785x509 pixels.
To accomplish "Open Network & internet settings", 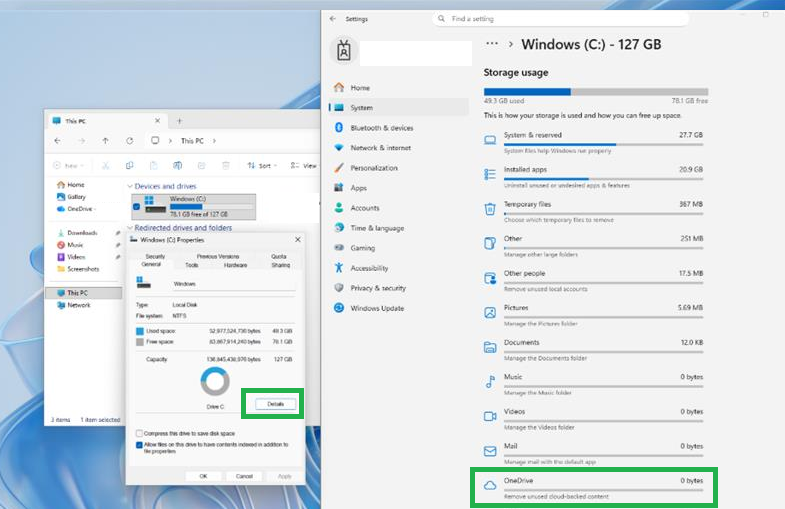I will [399, 148].
